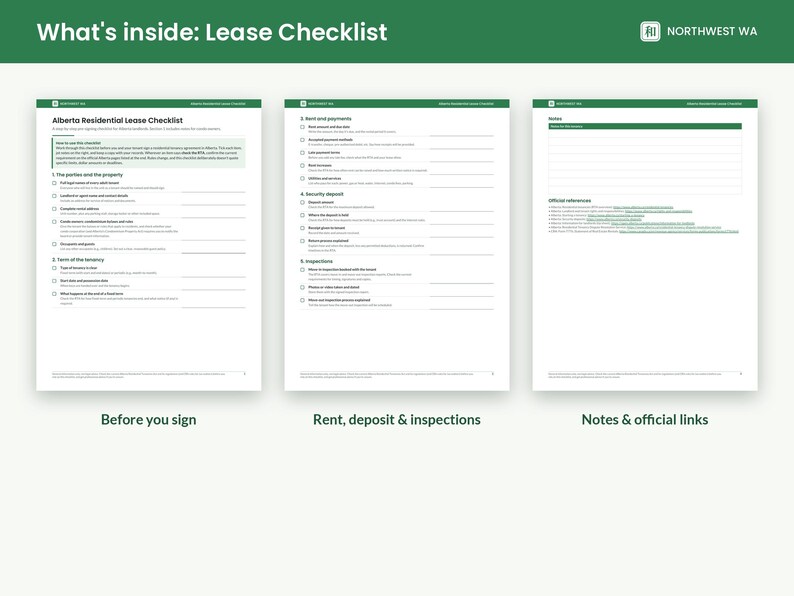Tick 'Condo owners: condominium bylaws and rules'

pyautogui.click(x=54, y=222)
